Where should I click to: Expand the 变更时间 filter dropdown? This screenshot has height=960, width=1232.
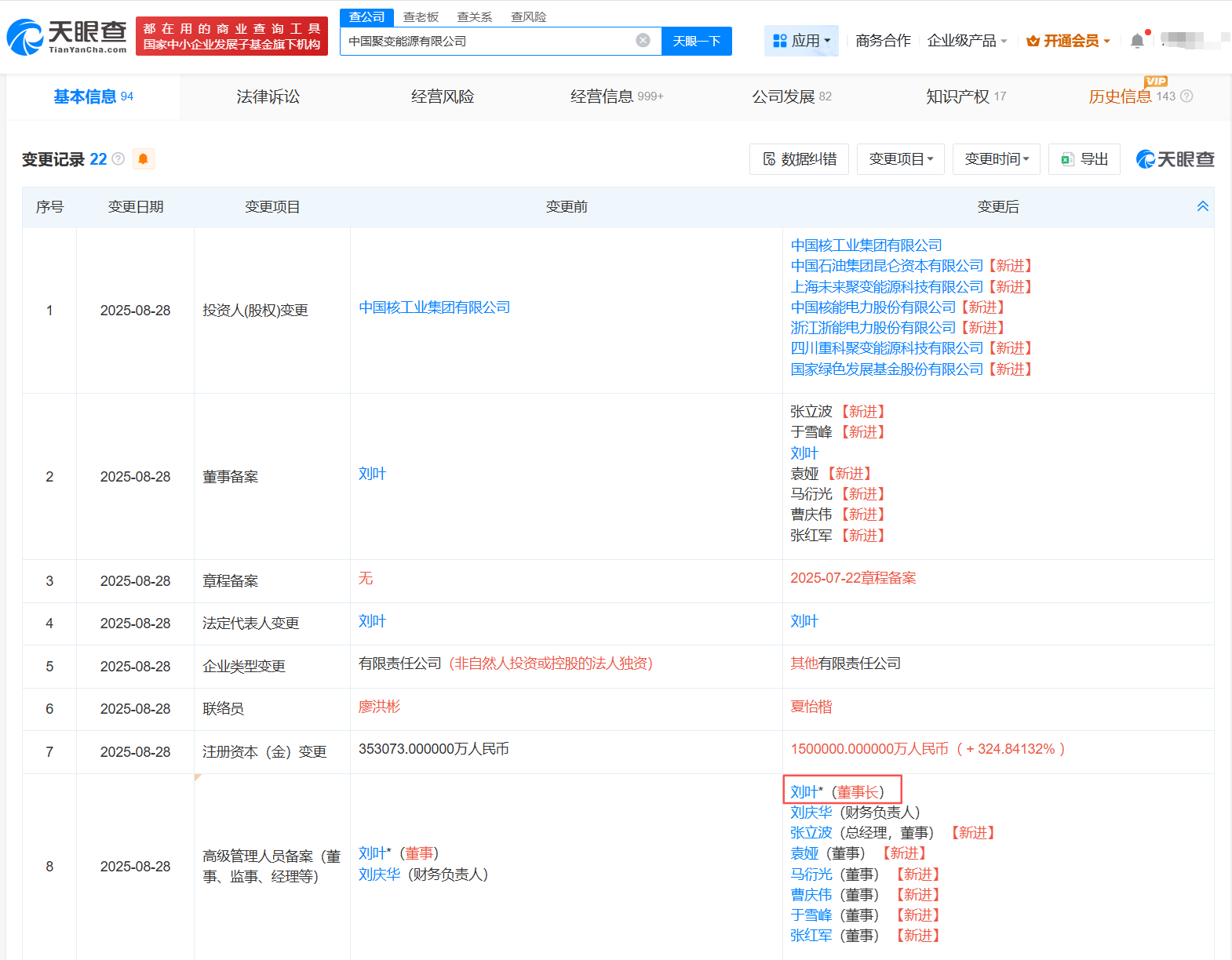pyautogui.click(x=996, y=159)
